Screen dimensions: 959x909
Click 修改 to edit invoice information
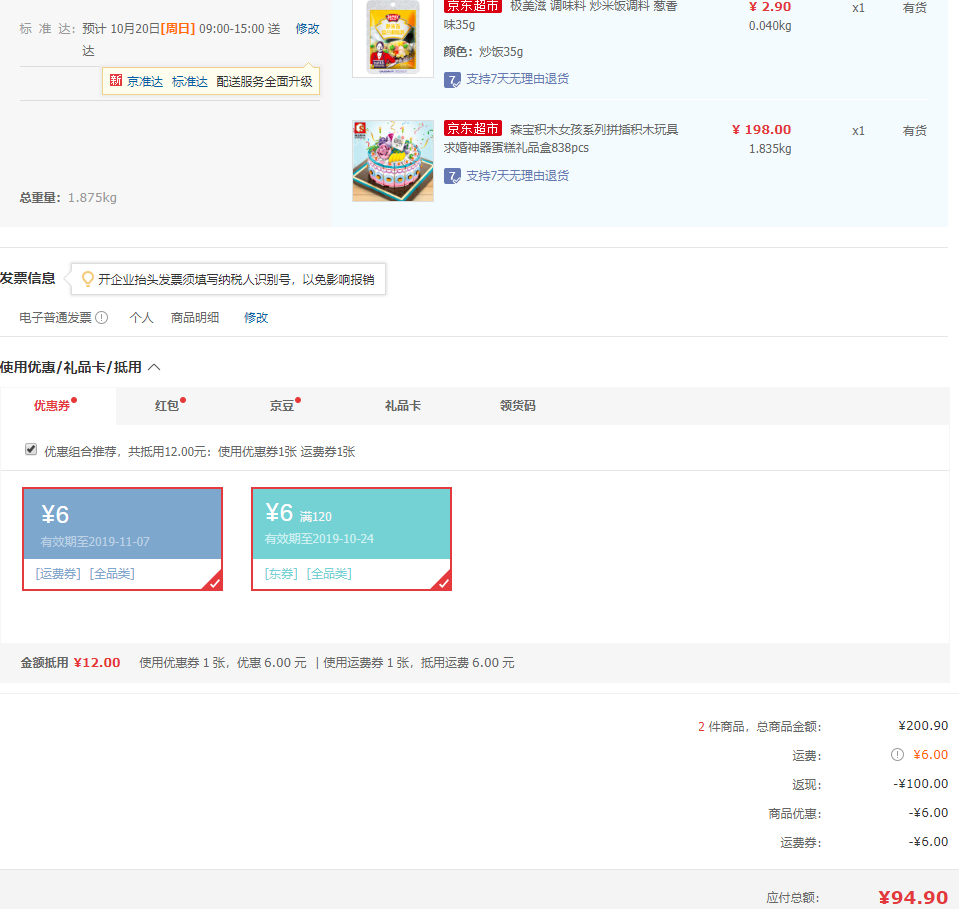coord(256,317)
